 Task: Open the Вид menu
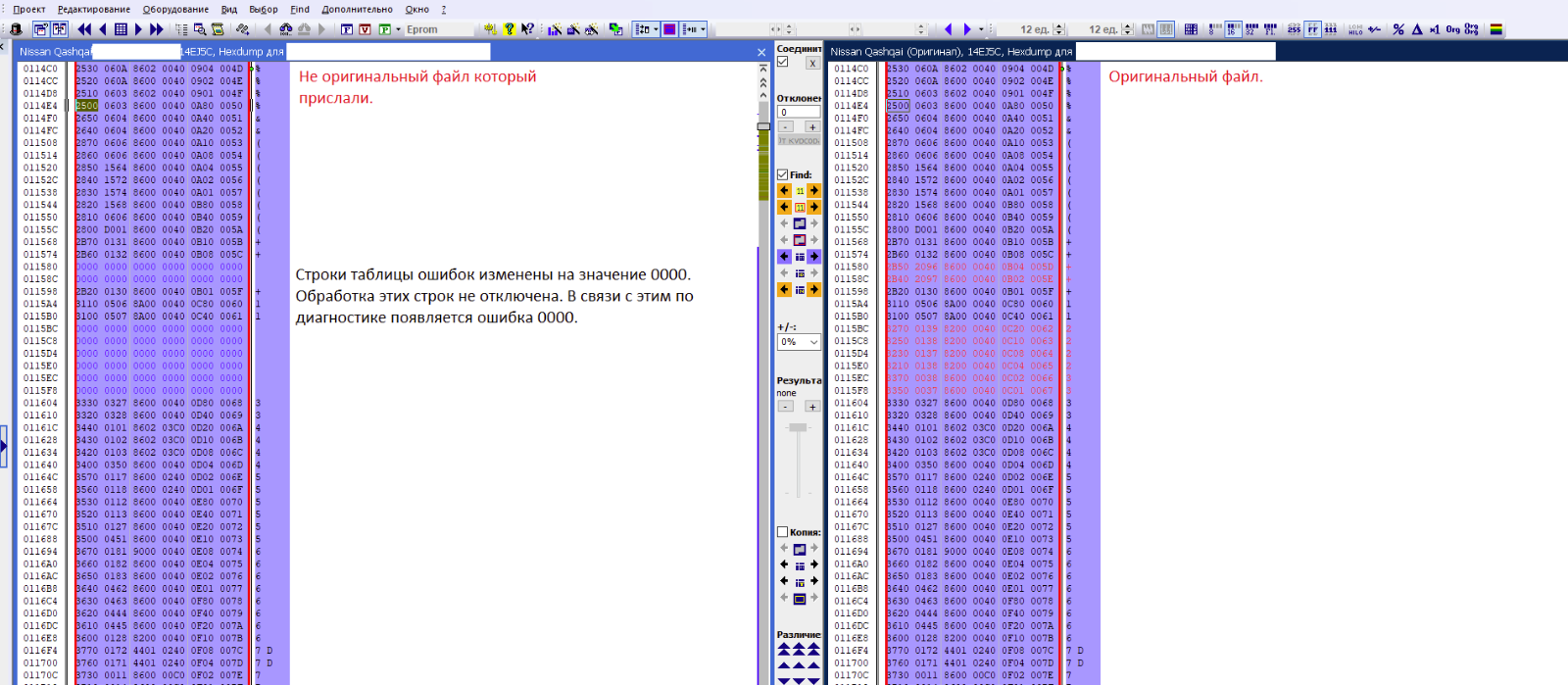pos(229,9)
